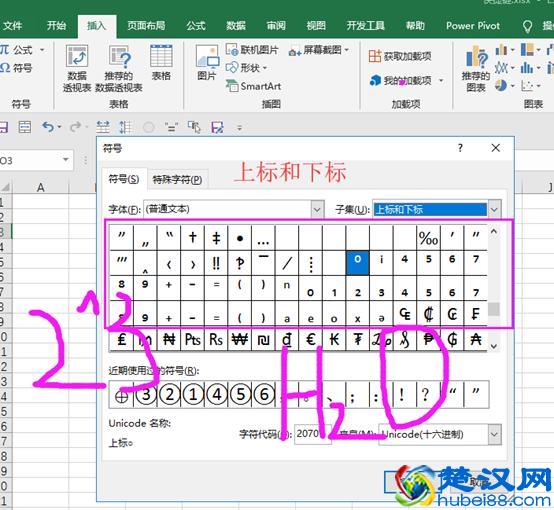This screenshot has width=554, height=510.
Task: Click the 字符代码 input field
Action: click(312, 434)
